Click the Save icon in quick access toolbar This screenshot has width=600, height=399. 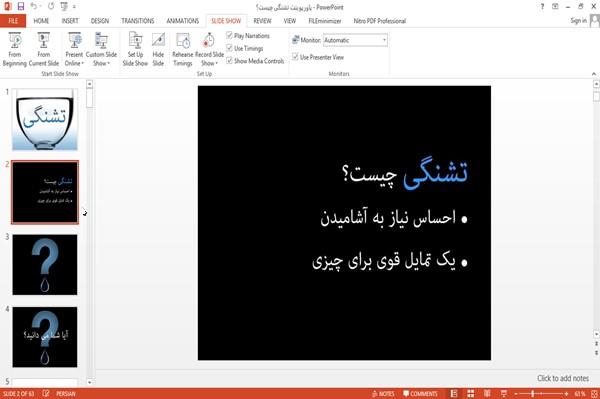(x=21, y=6)
